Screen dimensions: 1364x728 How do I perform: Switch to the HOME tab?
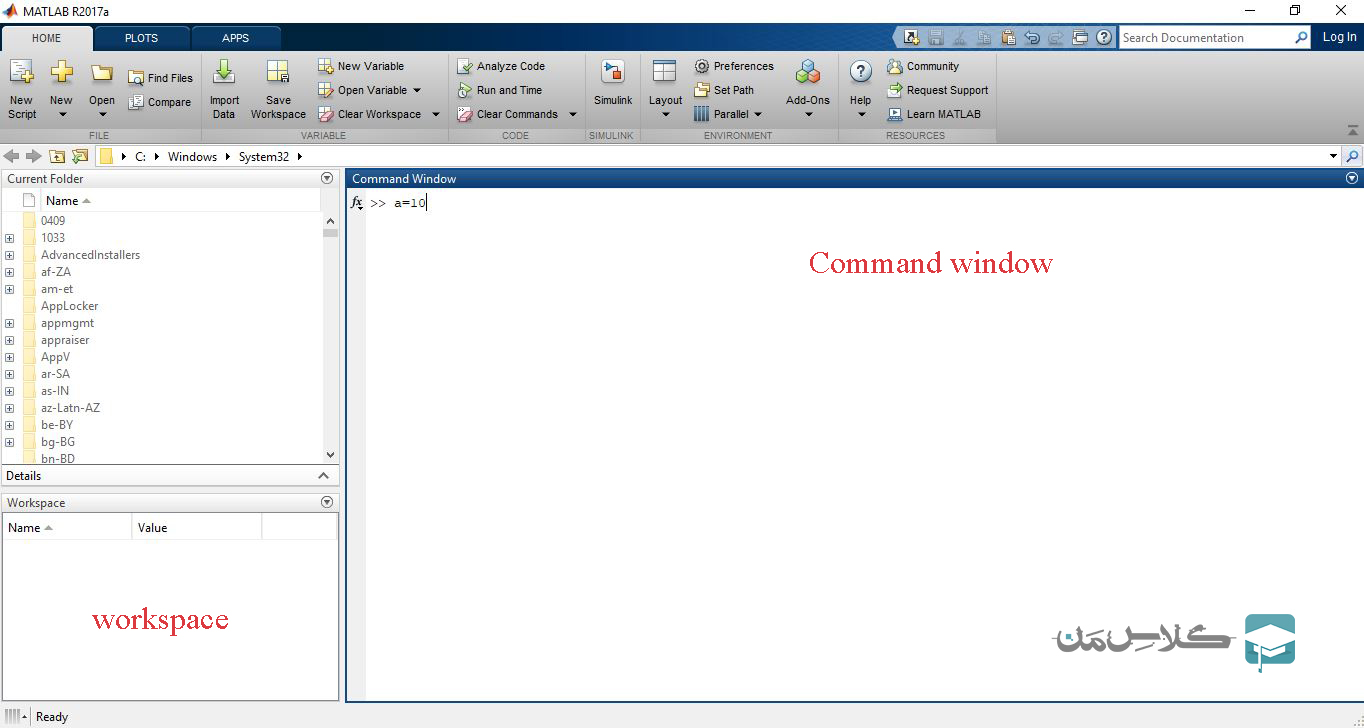click(x=47, y=38)
